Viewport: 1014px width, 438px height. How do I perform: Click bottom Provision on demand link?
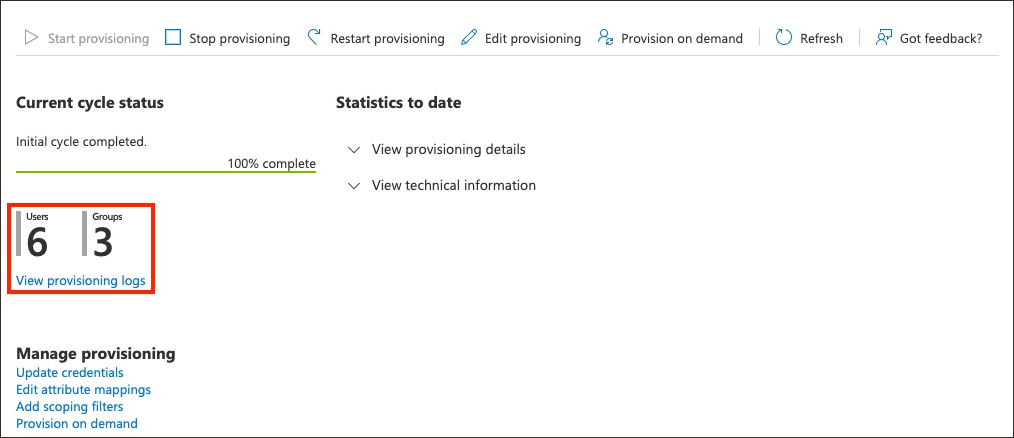(77, 424)
